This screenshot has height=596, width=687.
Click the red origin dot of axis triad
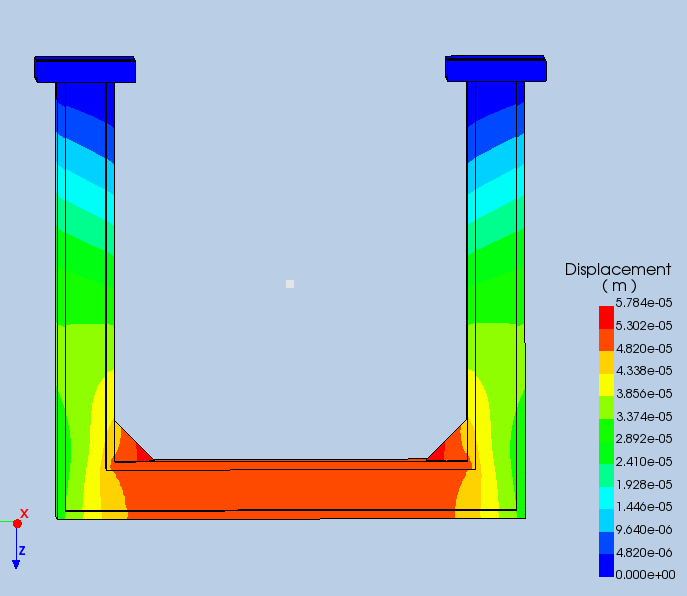click(x=17, y=524)
